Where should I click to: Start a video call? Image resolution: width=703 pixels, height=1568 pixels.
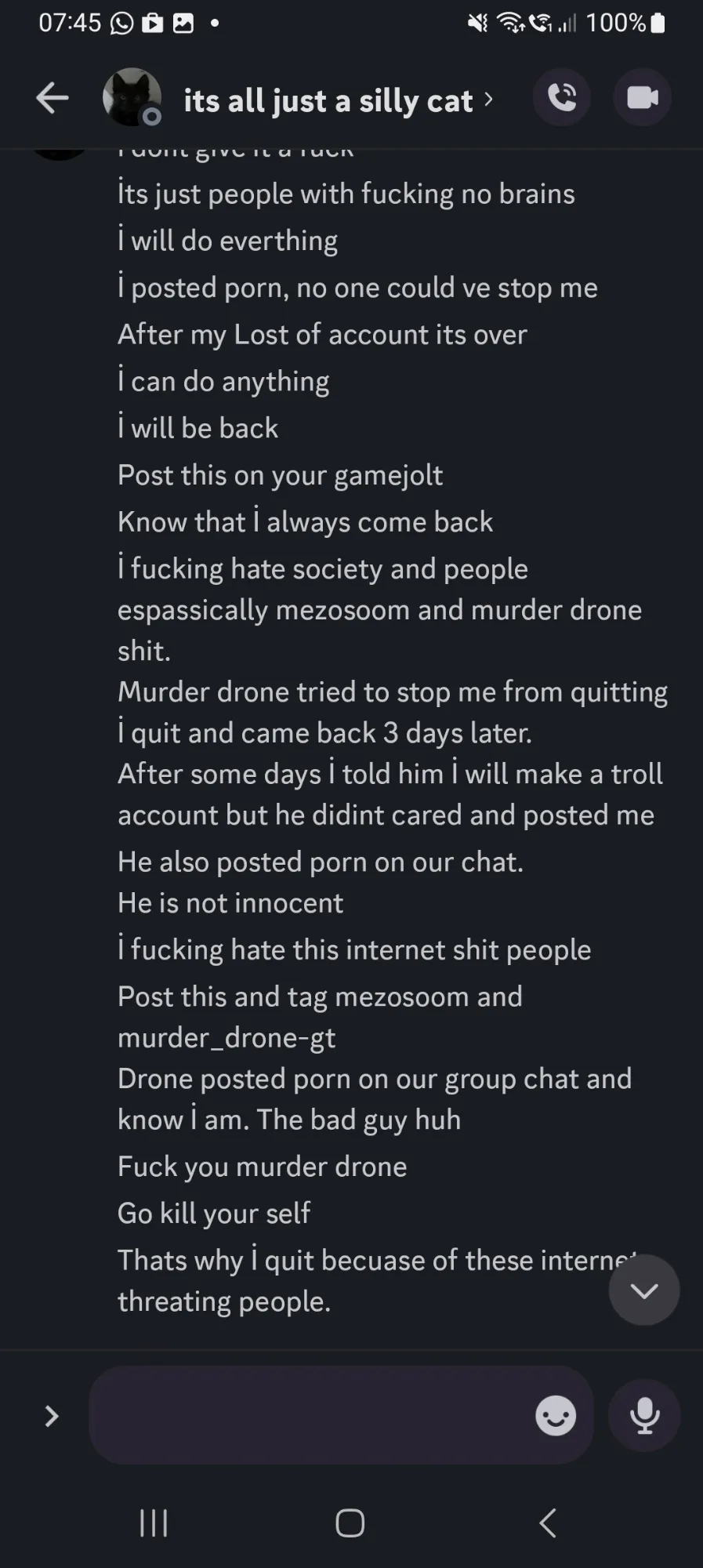(643, 97)
